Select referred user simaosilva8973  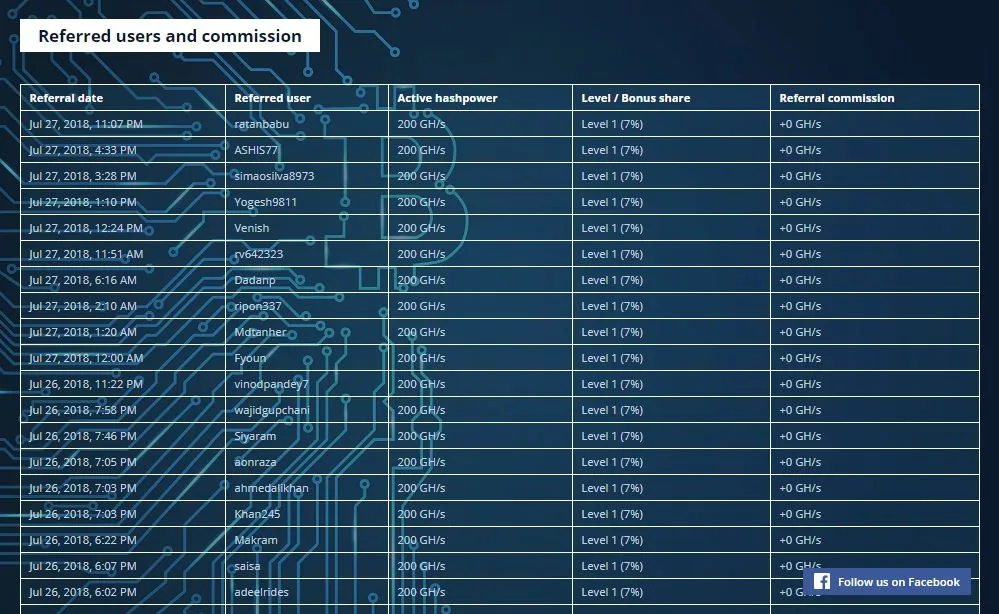[x=274, y=176]
